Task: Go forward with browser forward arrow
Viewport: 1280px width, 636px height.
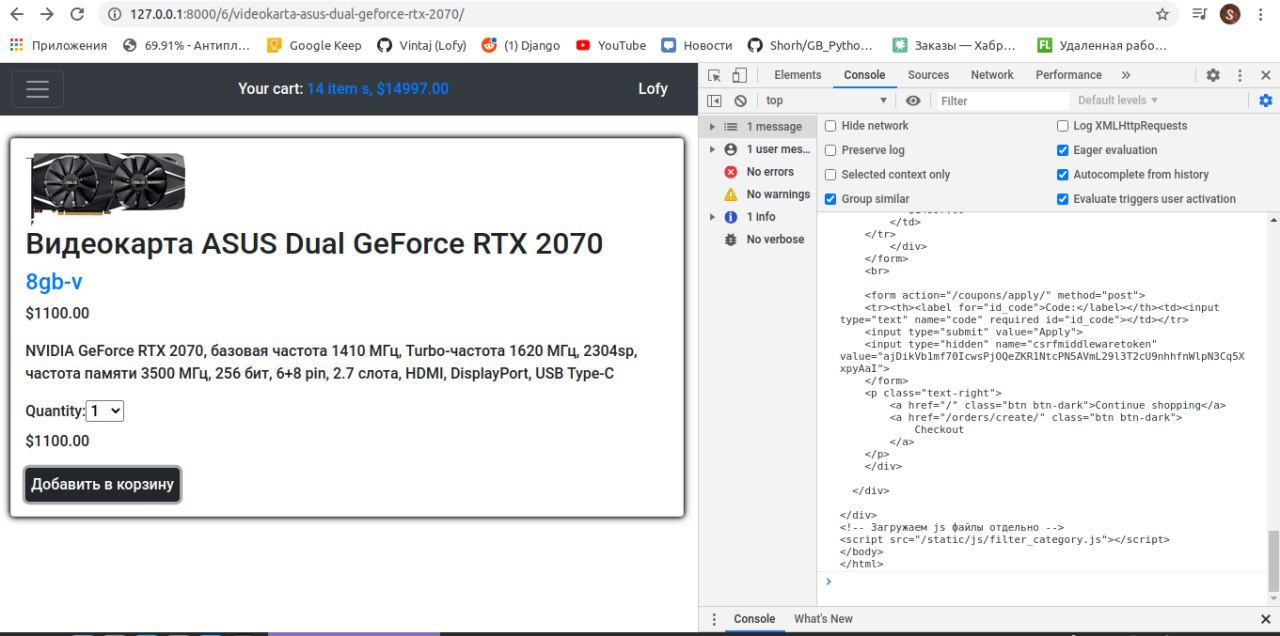Action: coord(46,14)
